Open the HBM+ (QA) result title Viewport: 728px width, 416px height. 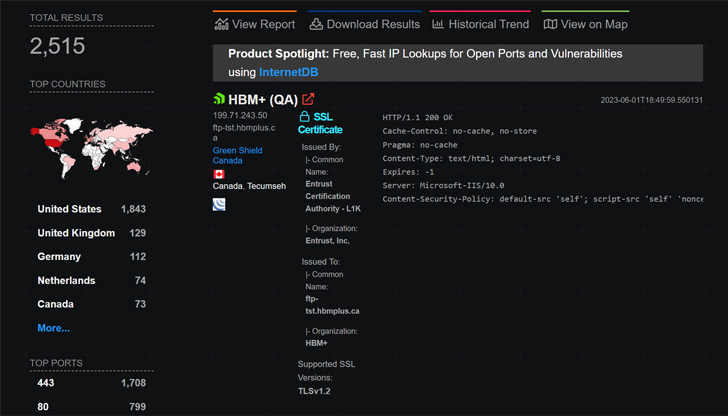tap(263, 99)
